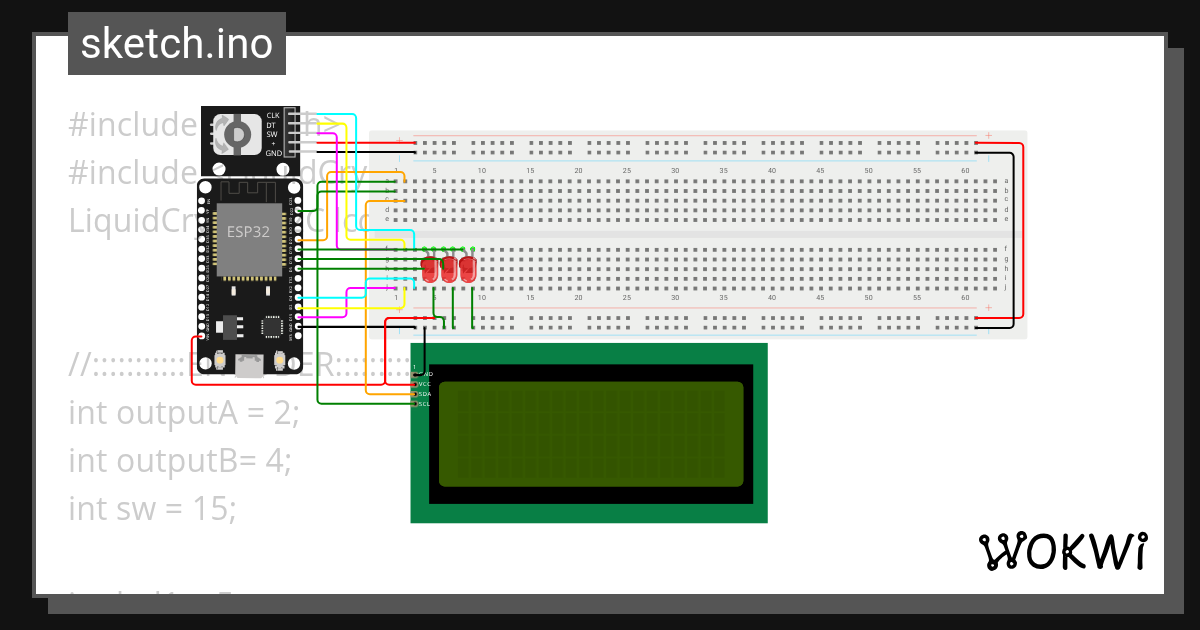Select the ESP32 dev board module
Viewport: 1200px width, 630px height.
[x=250, y=240]
